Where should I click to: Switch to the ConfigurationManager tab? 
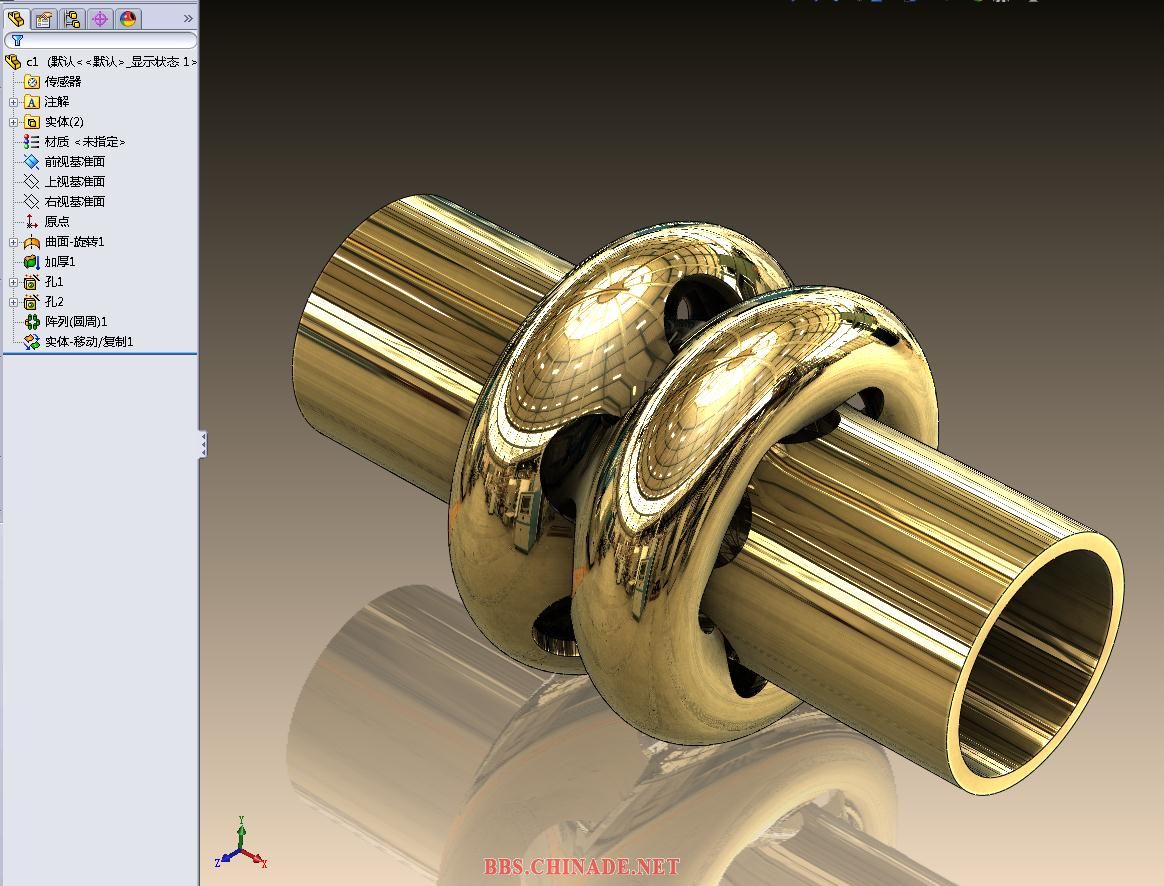(x=71, y=19)
